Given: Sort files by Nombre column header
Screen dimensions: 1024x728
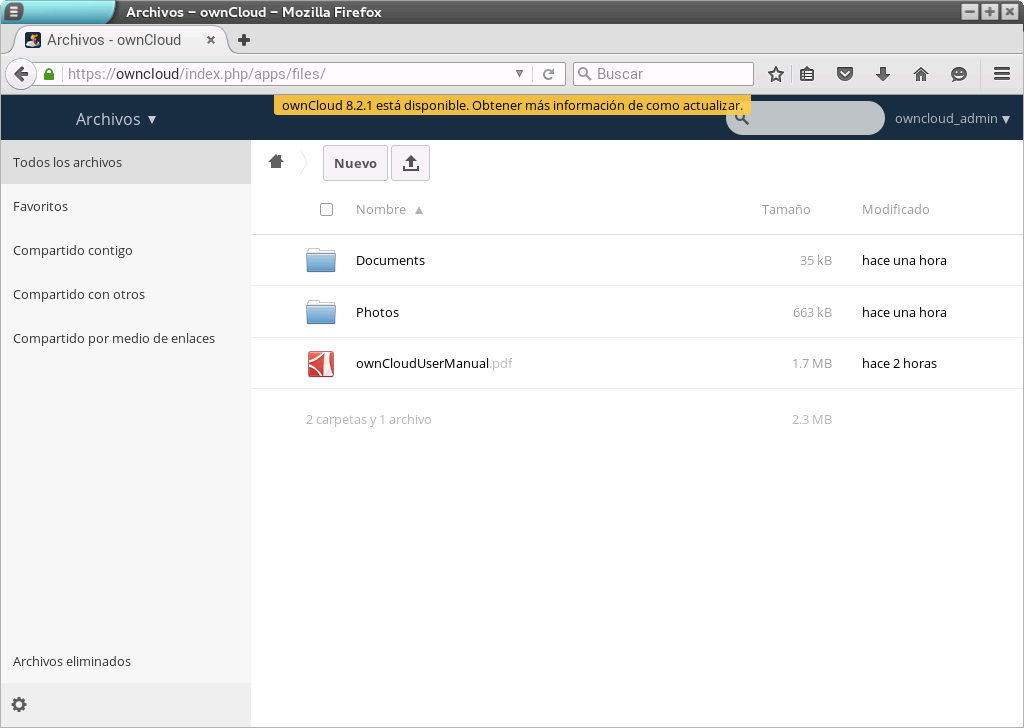Looking at the screenshot, I should (x=381, y=210).
